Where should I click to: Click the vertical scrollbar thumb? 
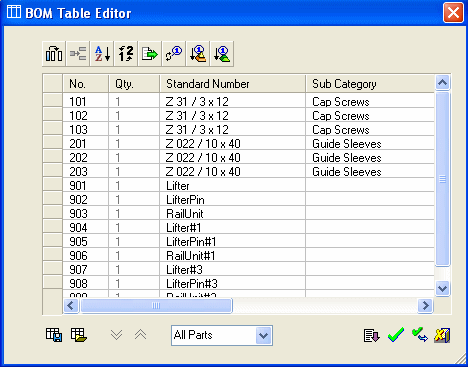click(442, 179)
